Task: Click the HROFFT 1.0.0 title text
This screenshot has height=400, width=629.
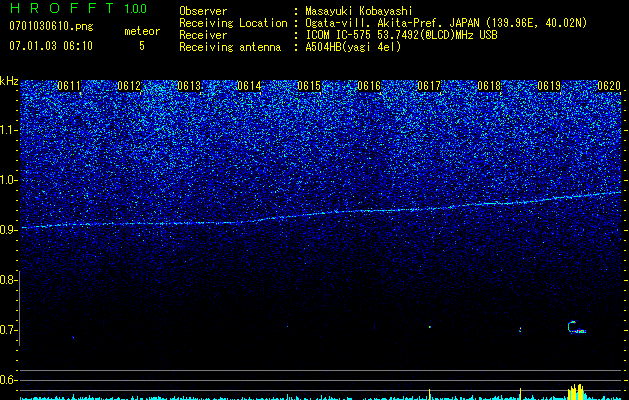Action: click(78, 8)
